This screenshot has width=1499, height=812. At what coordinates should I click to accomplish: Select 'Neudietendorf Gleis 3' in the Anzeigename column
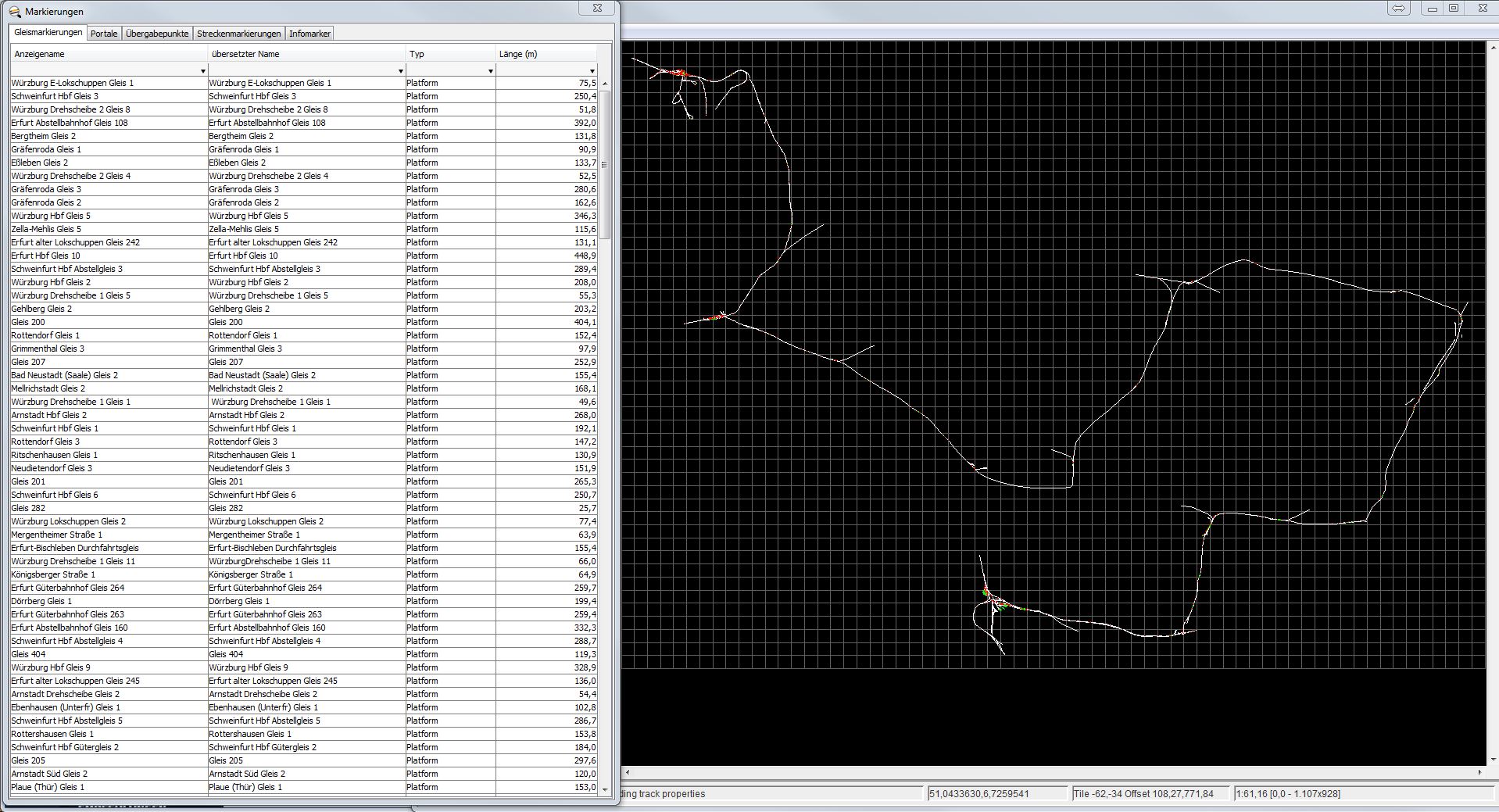pos(52,468)
